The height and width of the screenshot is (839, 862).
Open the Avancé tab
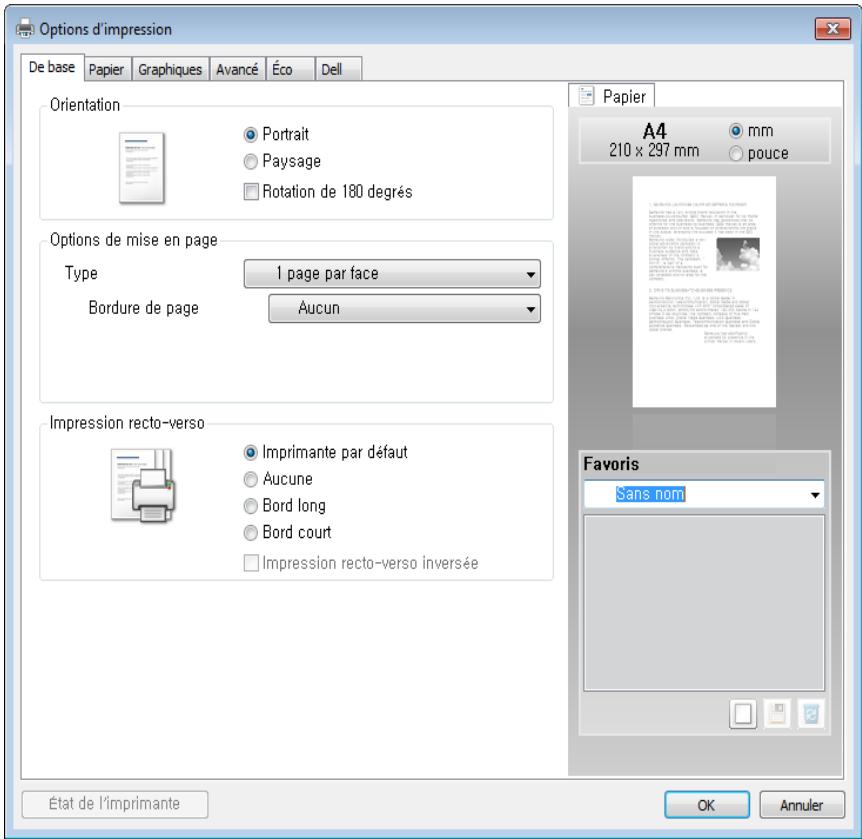pos(237,69)
